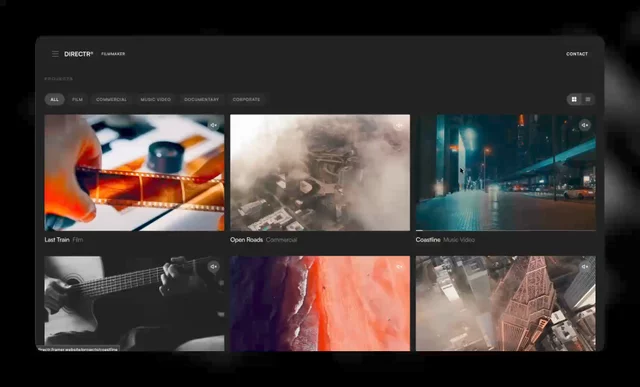
Task: Open the CONTACT link
Action: point(577,54)
